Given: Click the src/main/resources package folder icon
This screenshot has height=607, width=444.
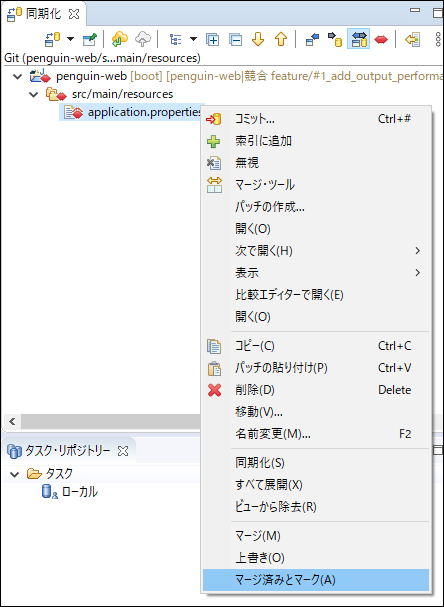Looking at the screenshot, I should 56,94.
